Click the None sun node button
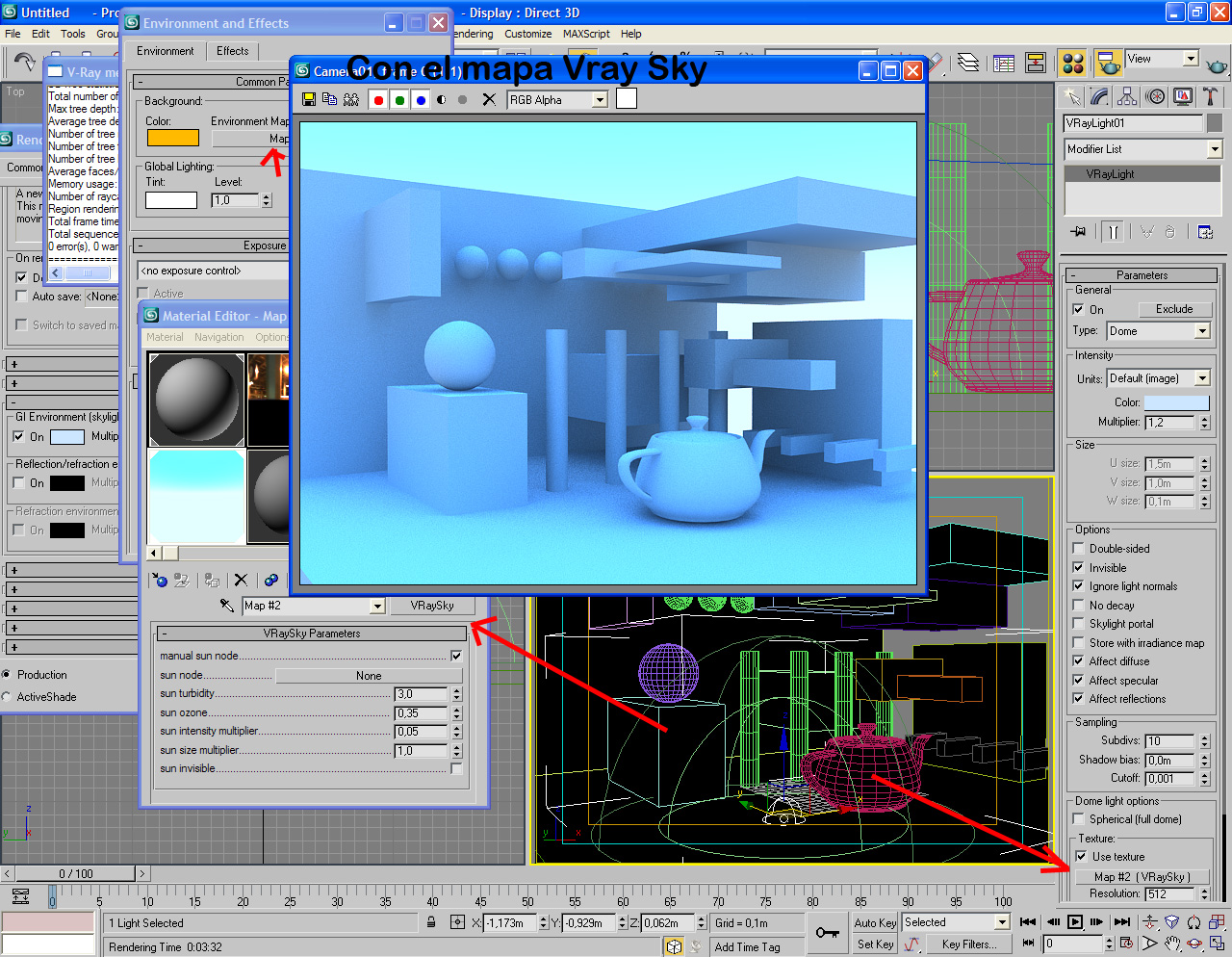The image size is (1232, 957). 369,676
